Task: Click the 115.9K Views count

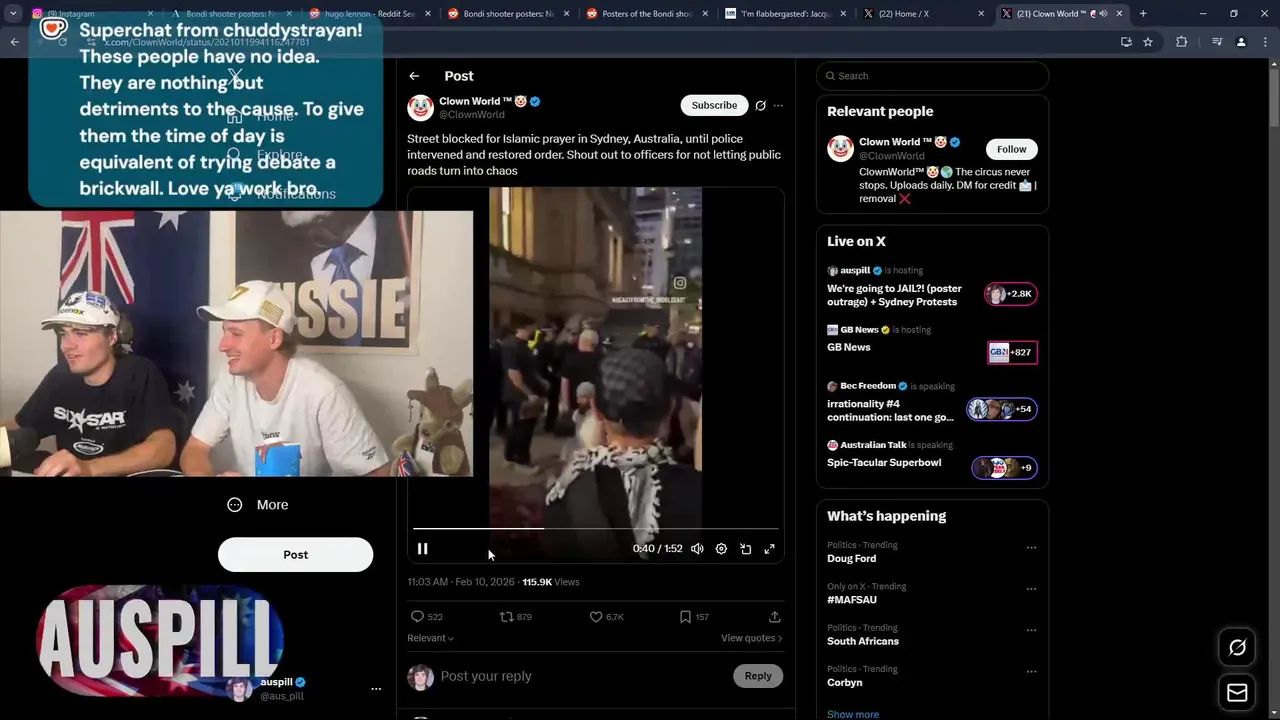Action: [x=551, y=582]
